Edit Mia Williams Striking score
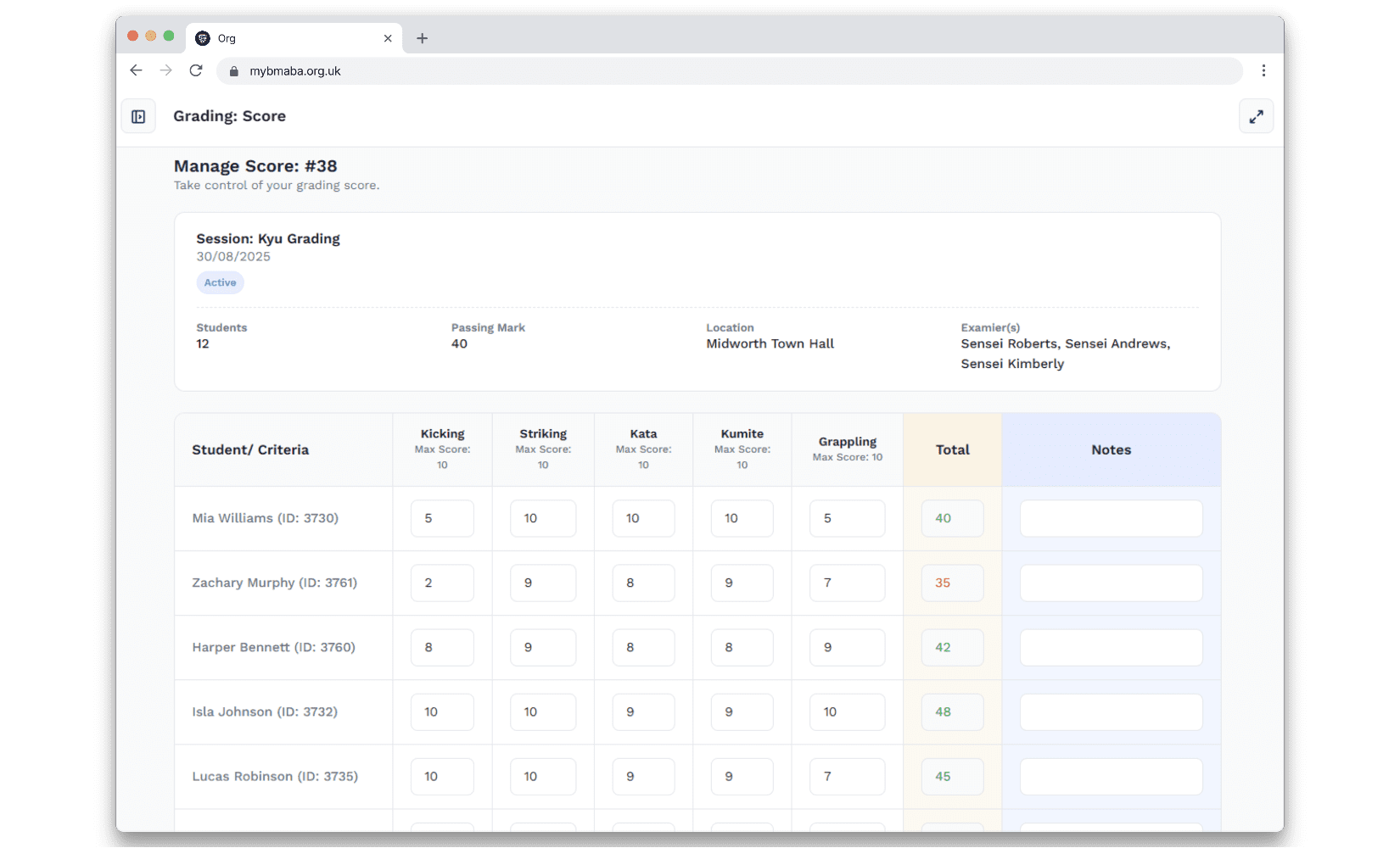The image size is (1400, 848). click(543, 518)
